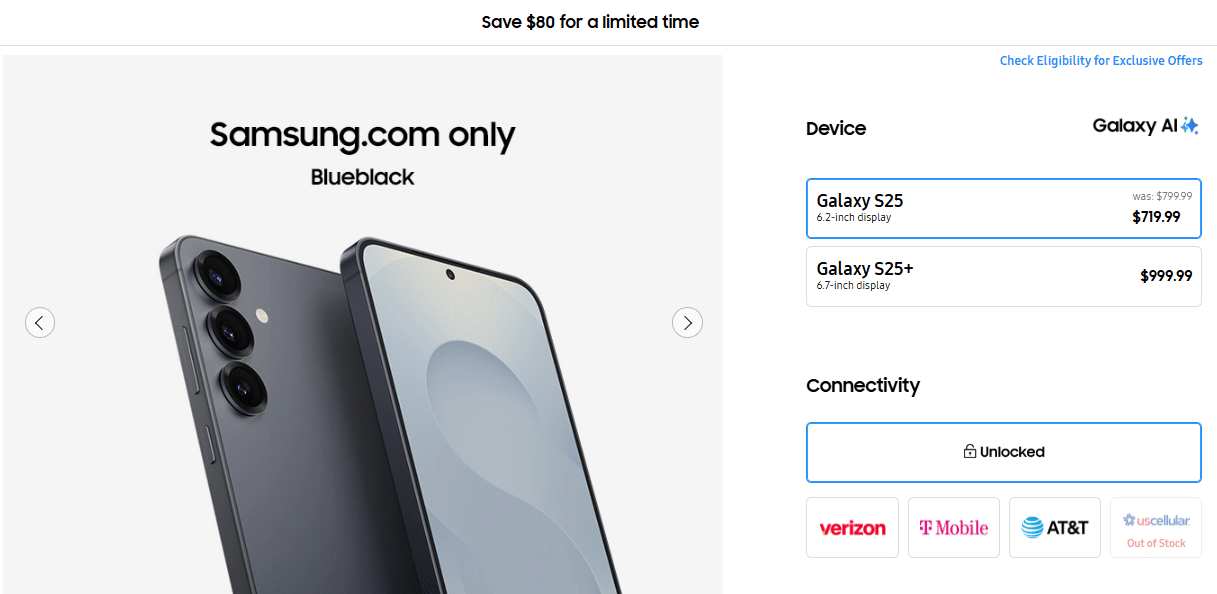Screen dimensions: 1217x594
Task: Click the was $799.99 strikethrough price
Action: tap(1162, 196)
